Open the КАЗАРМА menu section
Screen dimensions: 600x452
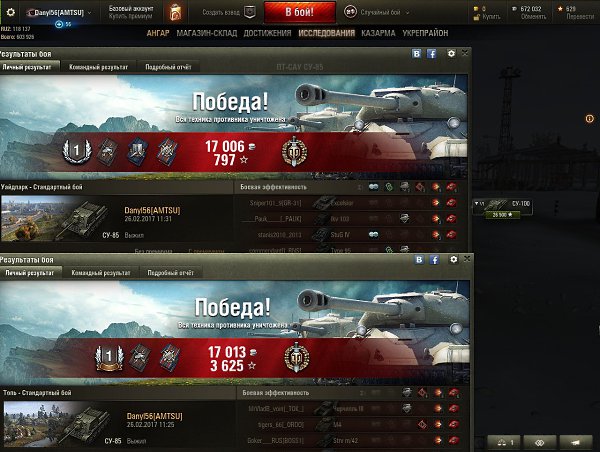point(378,33)
